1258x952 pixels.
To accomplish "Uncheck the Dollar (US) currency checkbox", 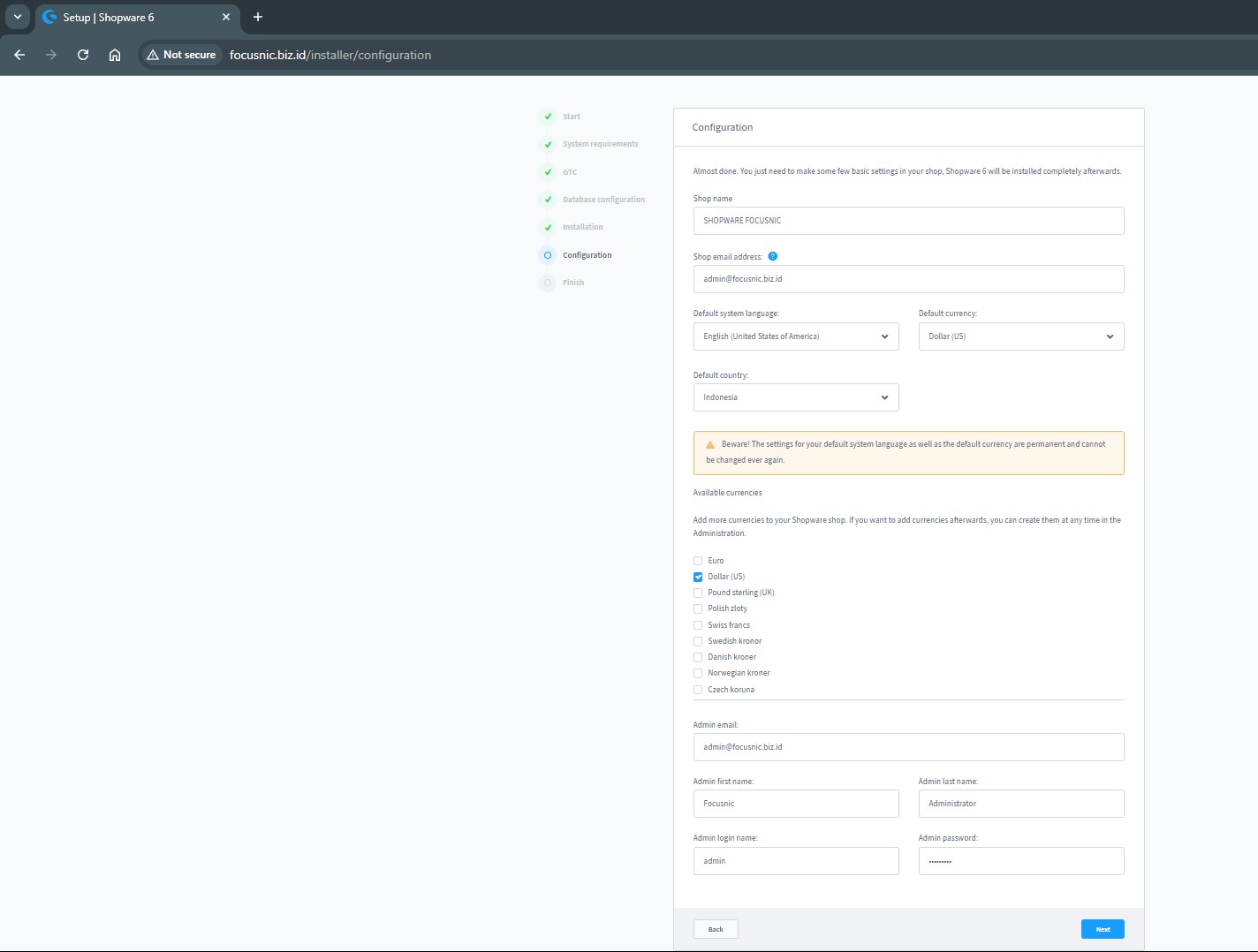I will [698, 577].
